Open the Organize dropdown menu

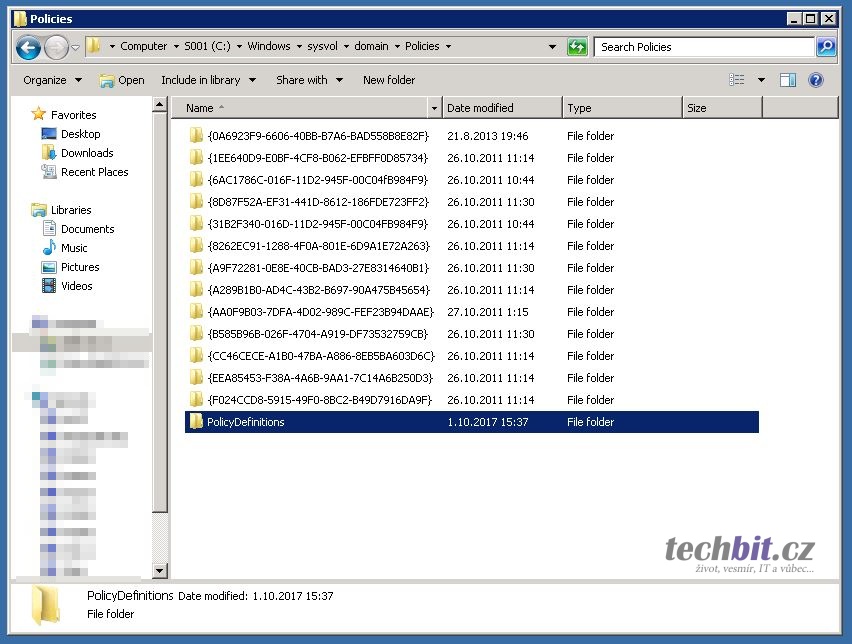(52, 80)
